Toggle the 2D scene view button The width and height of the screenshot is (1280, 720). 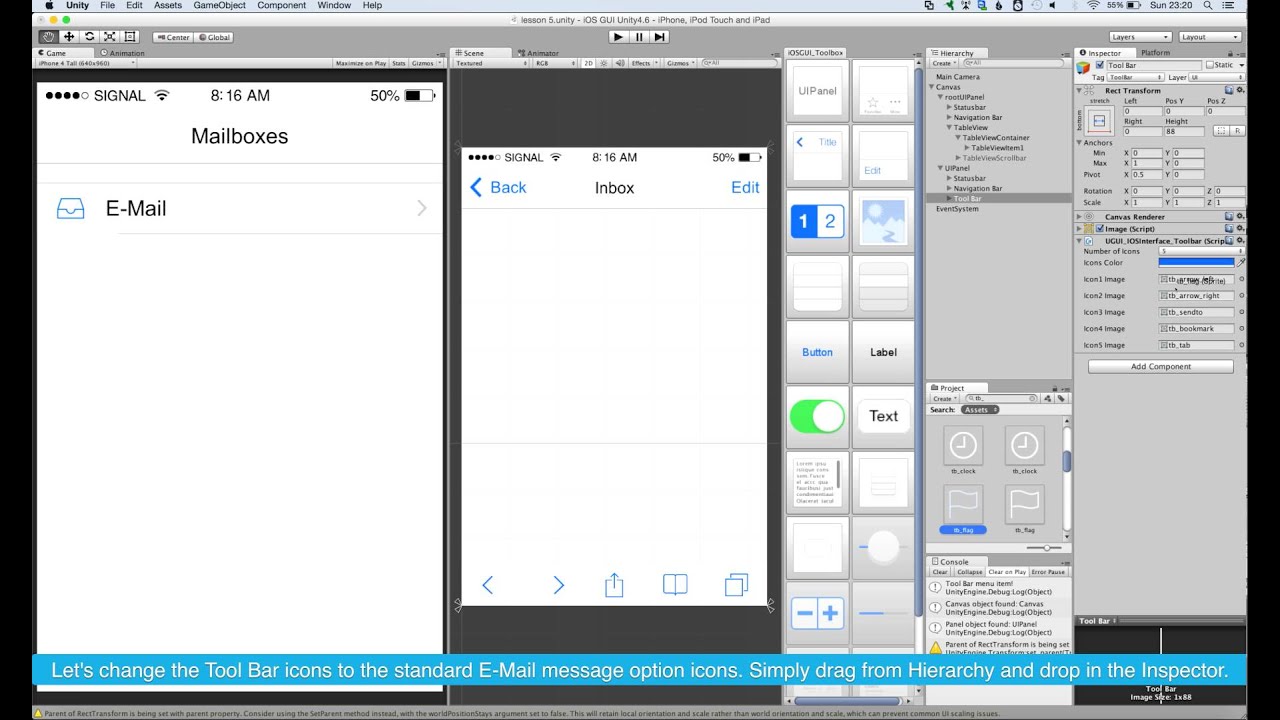(x=588, y=63)
